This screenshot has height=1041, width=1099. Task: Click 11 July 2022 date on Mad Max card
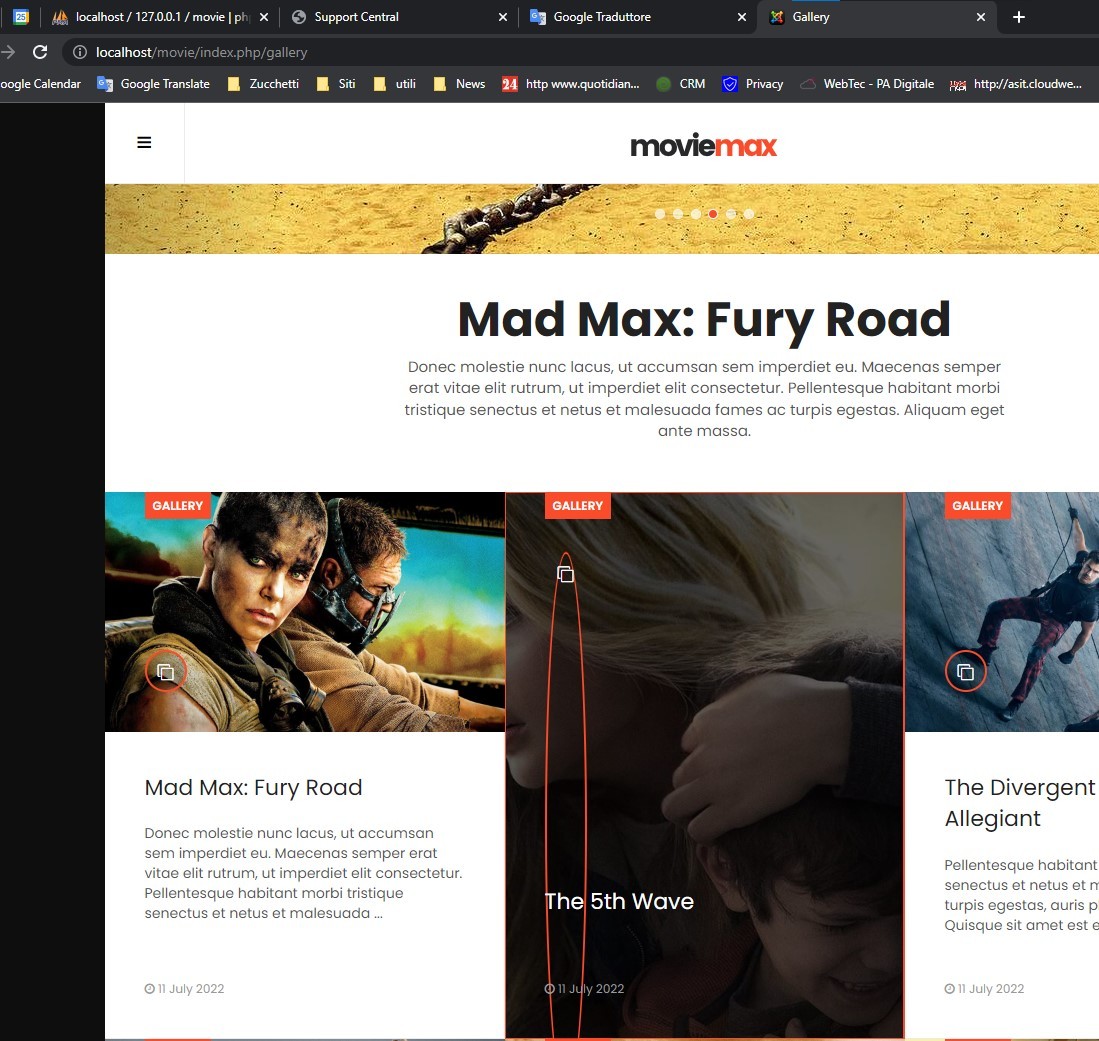pyautogui.click(x=184, y=988)
